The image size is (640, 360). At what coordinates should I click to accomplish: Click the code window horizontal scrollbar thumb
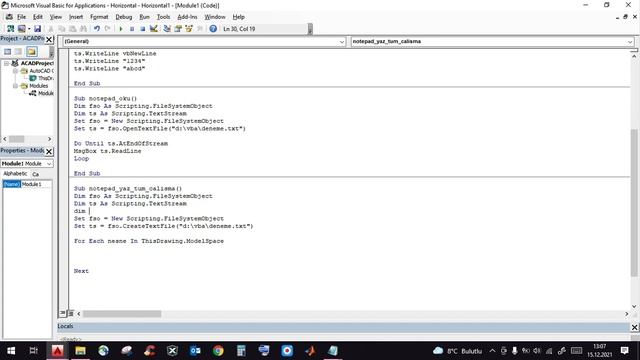(122, 313)
